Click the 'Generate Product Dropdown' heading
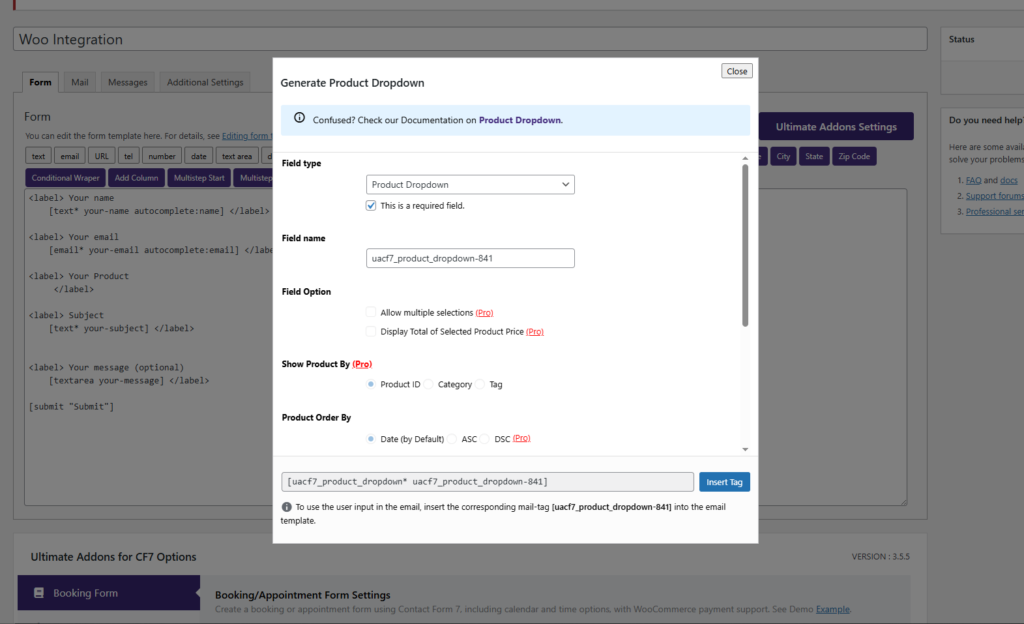This screenshot has width=1024, height=624. click(352, 83)
